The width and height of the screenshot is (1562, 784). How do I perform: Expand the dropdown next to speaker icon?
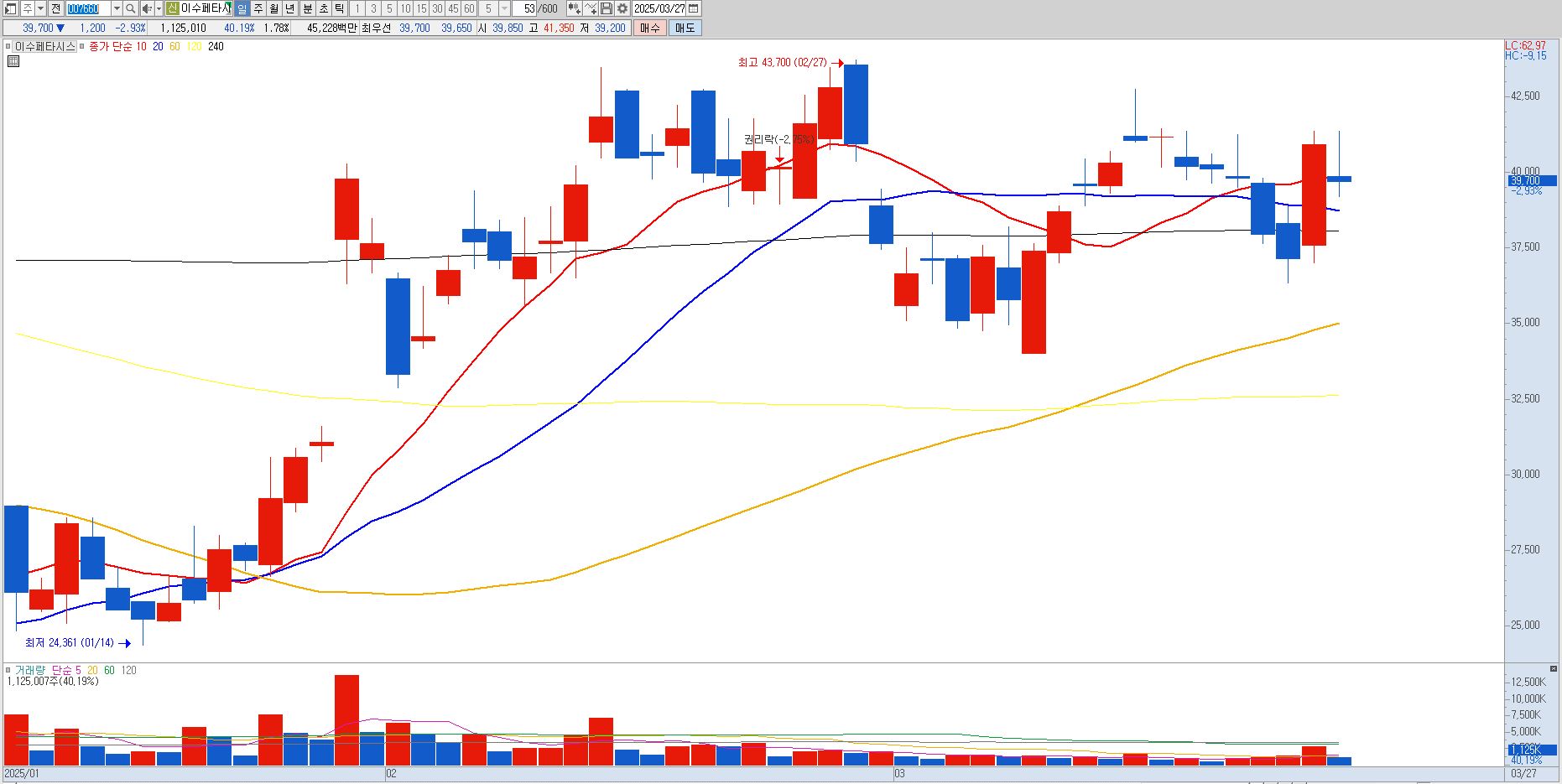click(x=159, y=8)
